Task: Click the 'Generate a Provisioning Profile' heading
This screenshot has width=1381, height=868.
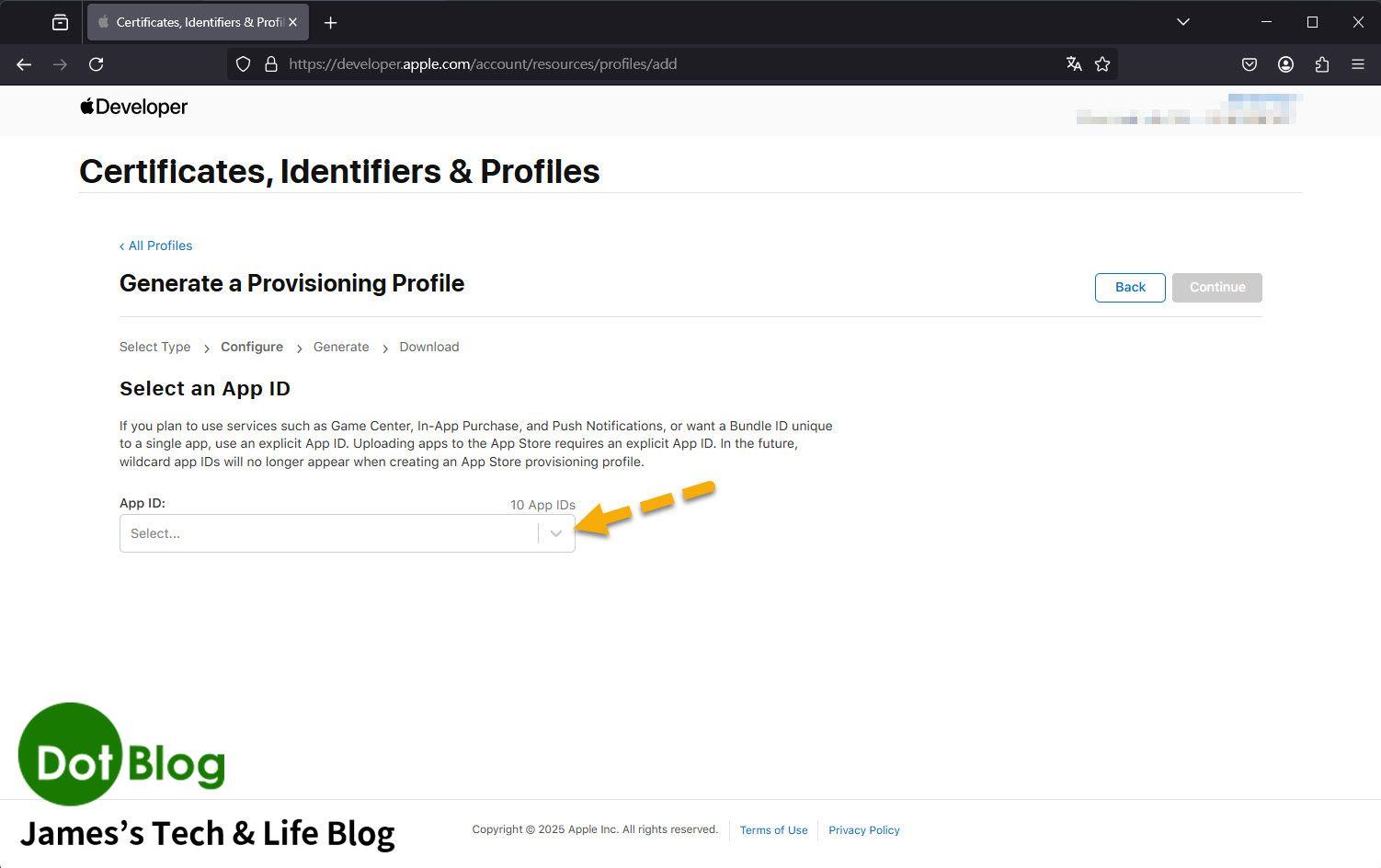Action: [291, 283]
